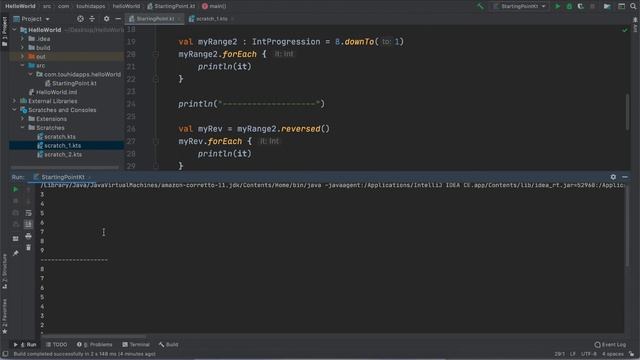Viewport: 640px width, 360px height.
Task: Open the Event Log
Action: [x=610, y=344]
